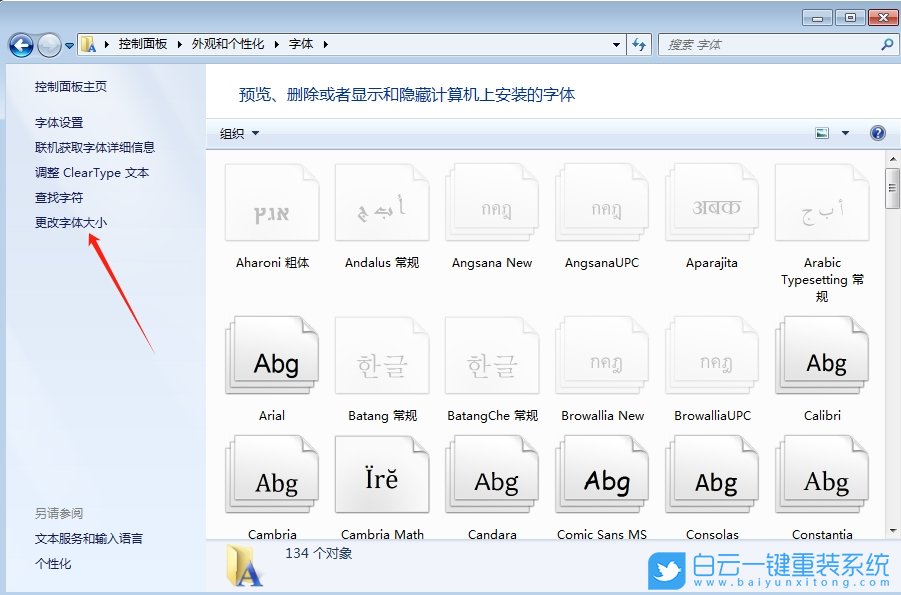Viewport: 901px width, 595px height.
Task: Click the refresh icon in address bar
Action: tap(639, 44)
